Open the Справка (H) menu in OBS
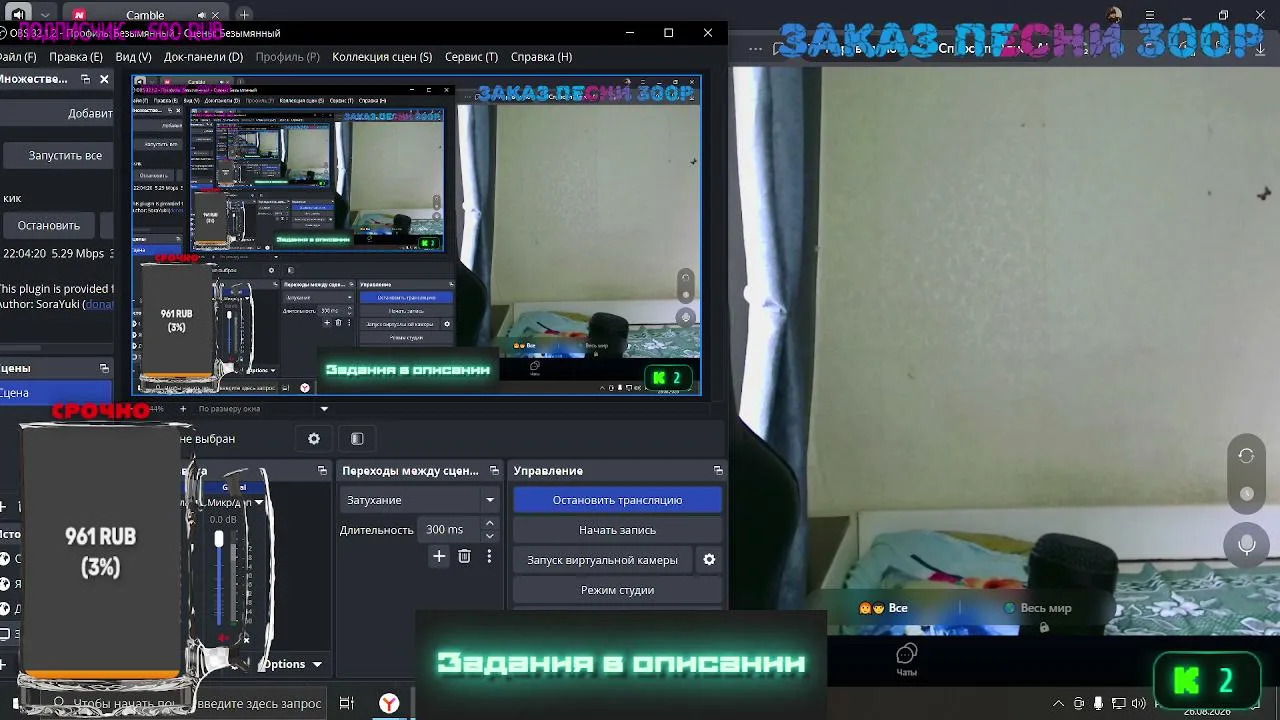 click(x=541, y=57)
